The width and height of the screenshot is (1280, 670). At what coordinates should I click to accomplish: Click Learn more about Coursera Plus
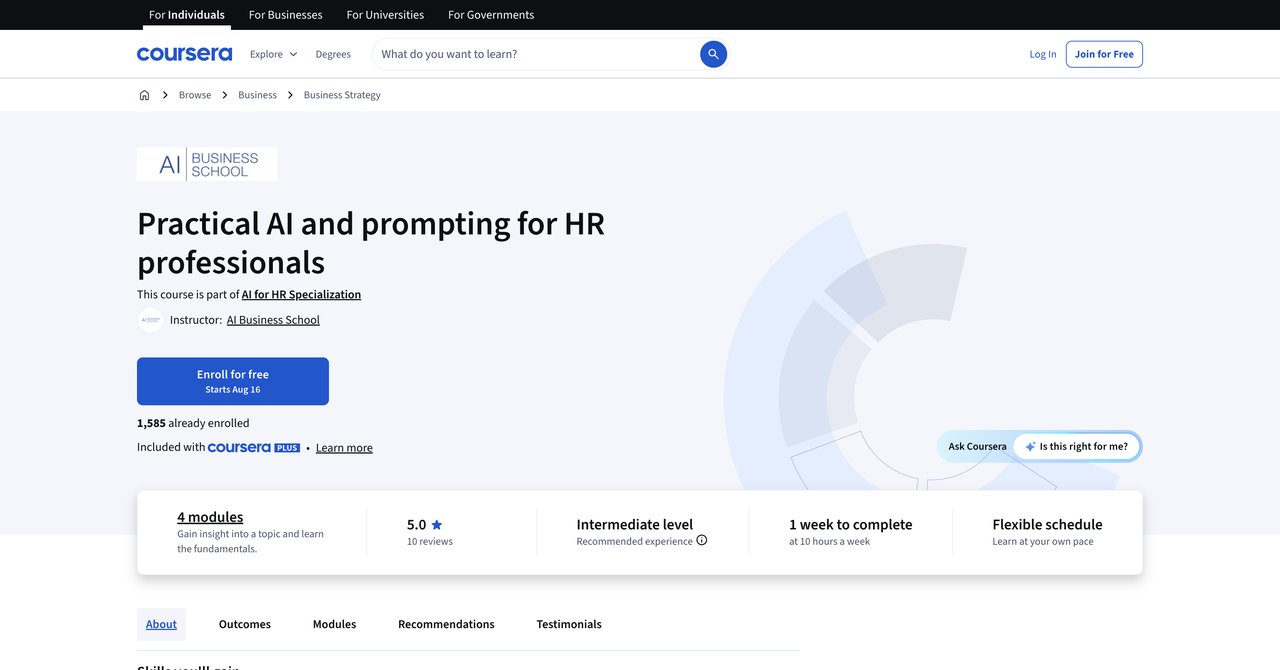[x=344, y=448]
